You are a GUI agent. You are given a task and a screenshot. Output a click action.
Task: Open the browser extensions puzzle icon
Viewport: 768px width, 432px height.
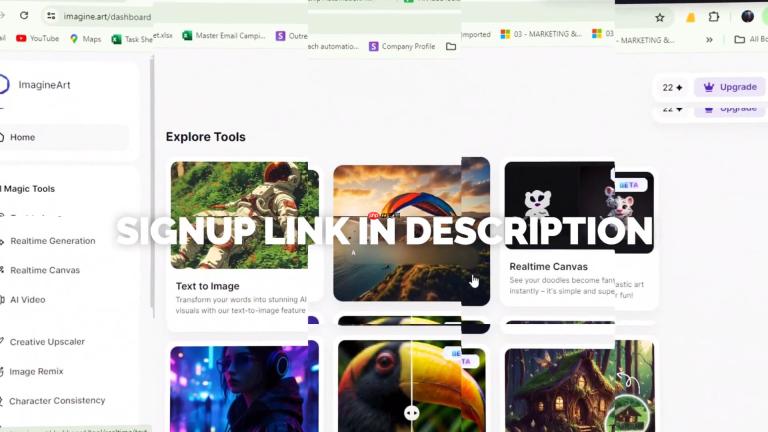point(714,17)
